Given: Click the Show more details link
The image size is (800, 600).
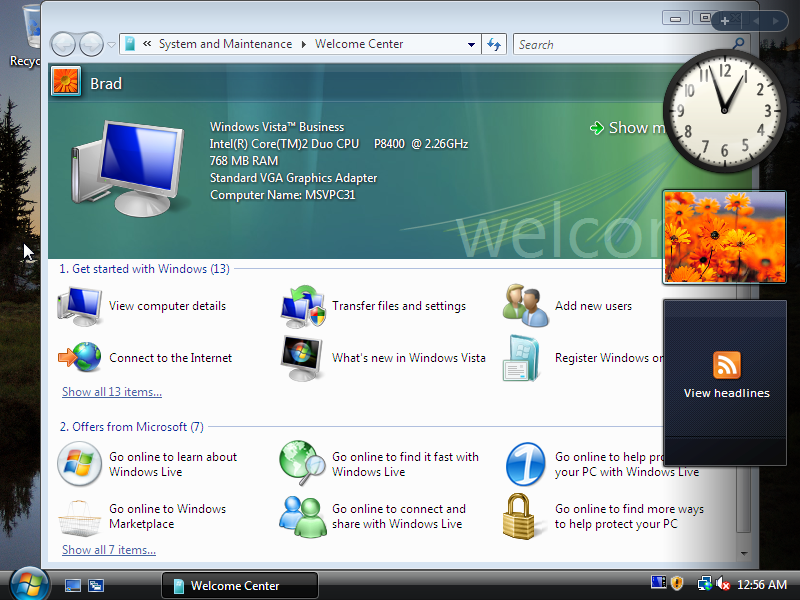Looking at the screenshot, I should pos(628,128).
